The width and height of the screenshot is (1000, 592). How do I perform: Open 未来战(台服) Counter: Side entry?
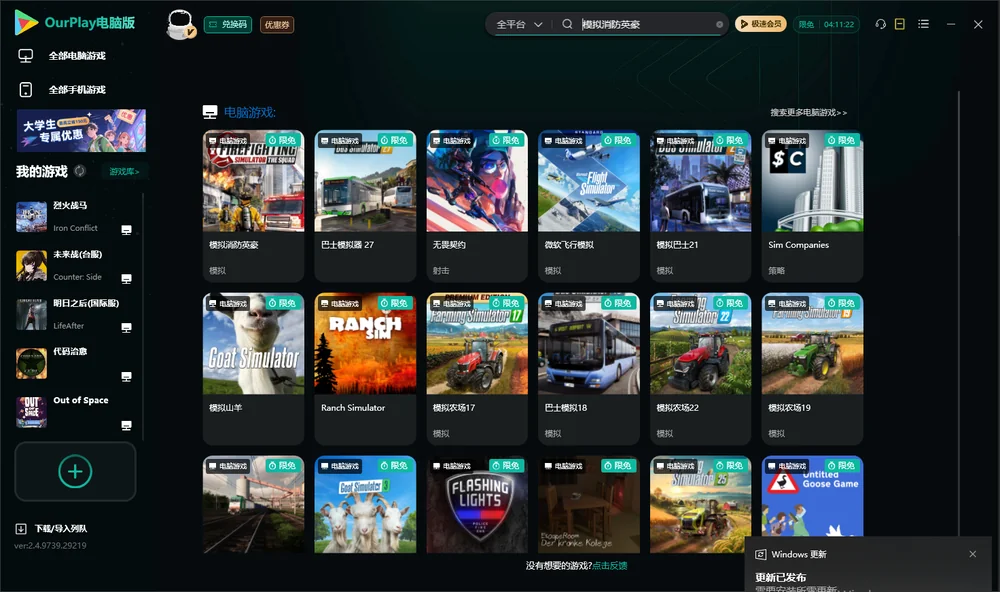click(75, 265)
